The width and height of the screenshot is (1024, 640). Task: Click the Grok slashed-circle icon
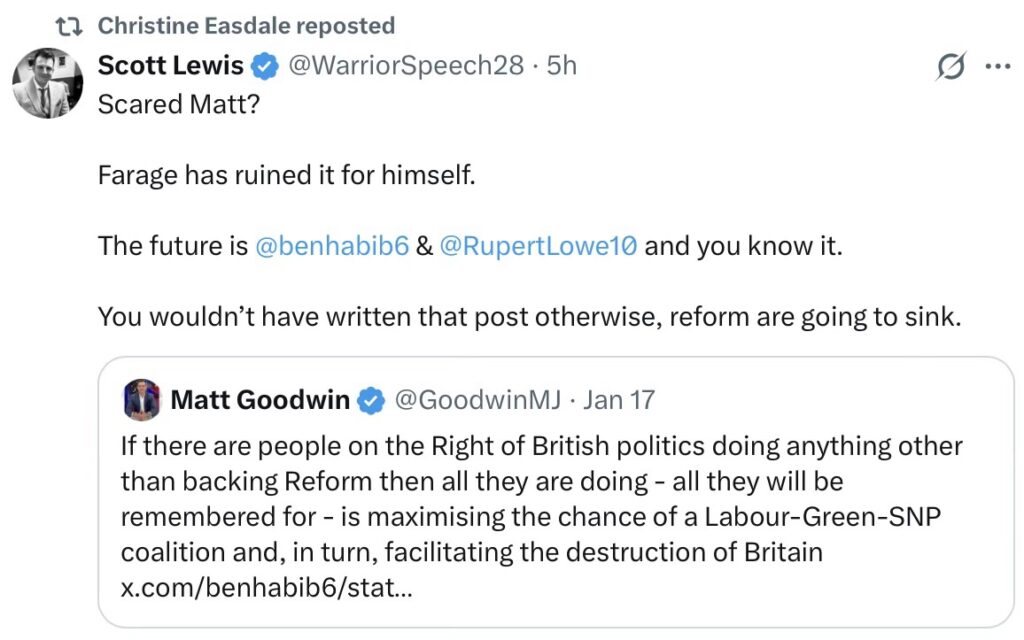pos(951,67)
